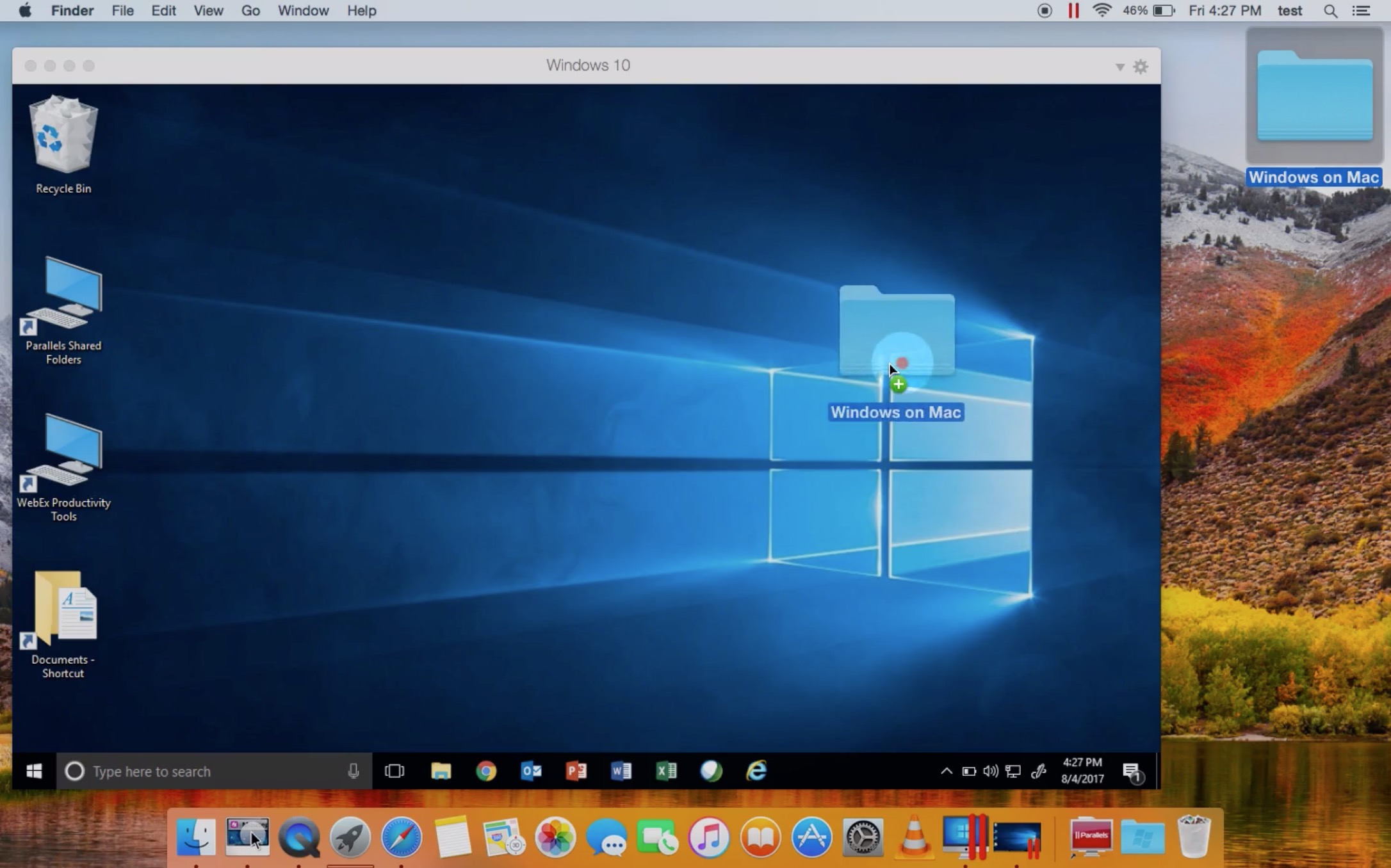Launch Word from Windows taskbar
The image size is (1391, 868).
(621, 771)
